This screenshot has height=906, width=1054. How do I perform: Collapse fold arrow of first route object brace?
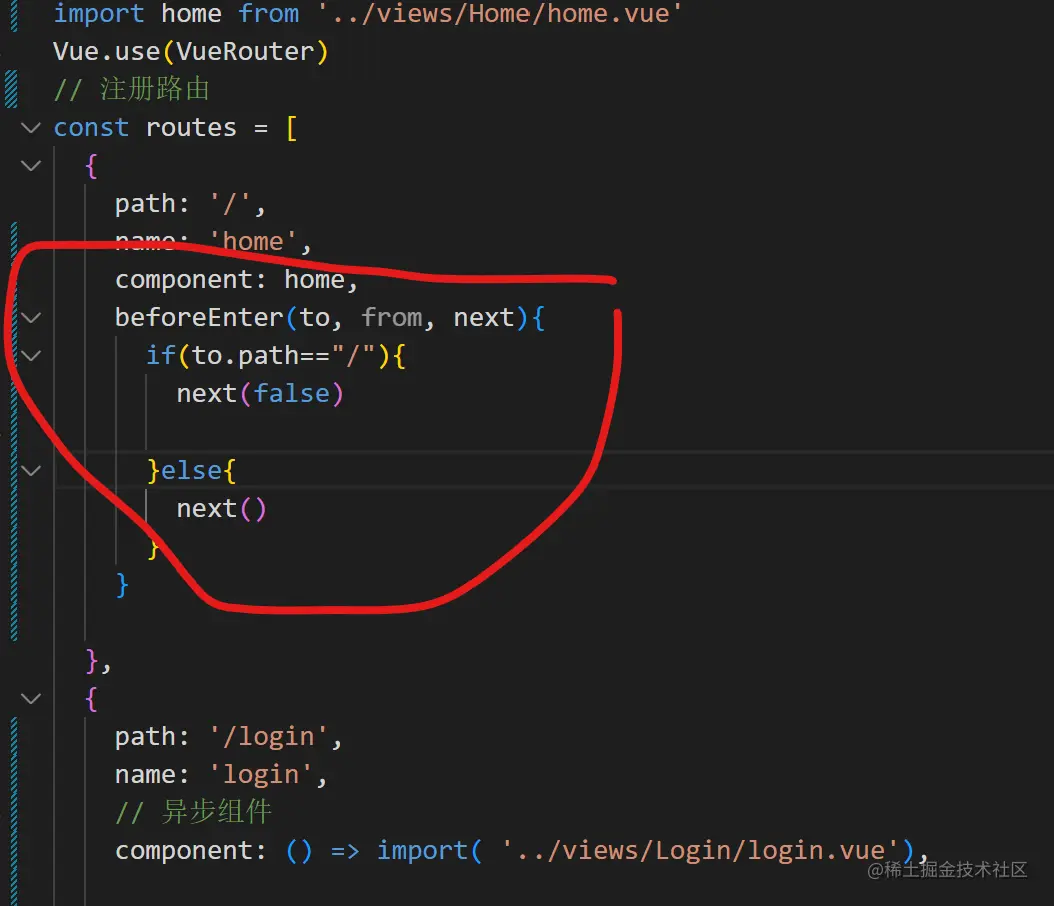pyautogui.click(x=31, y=165)
